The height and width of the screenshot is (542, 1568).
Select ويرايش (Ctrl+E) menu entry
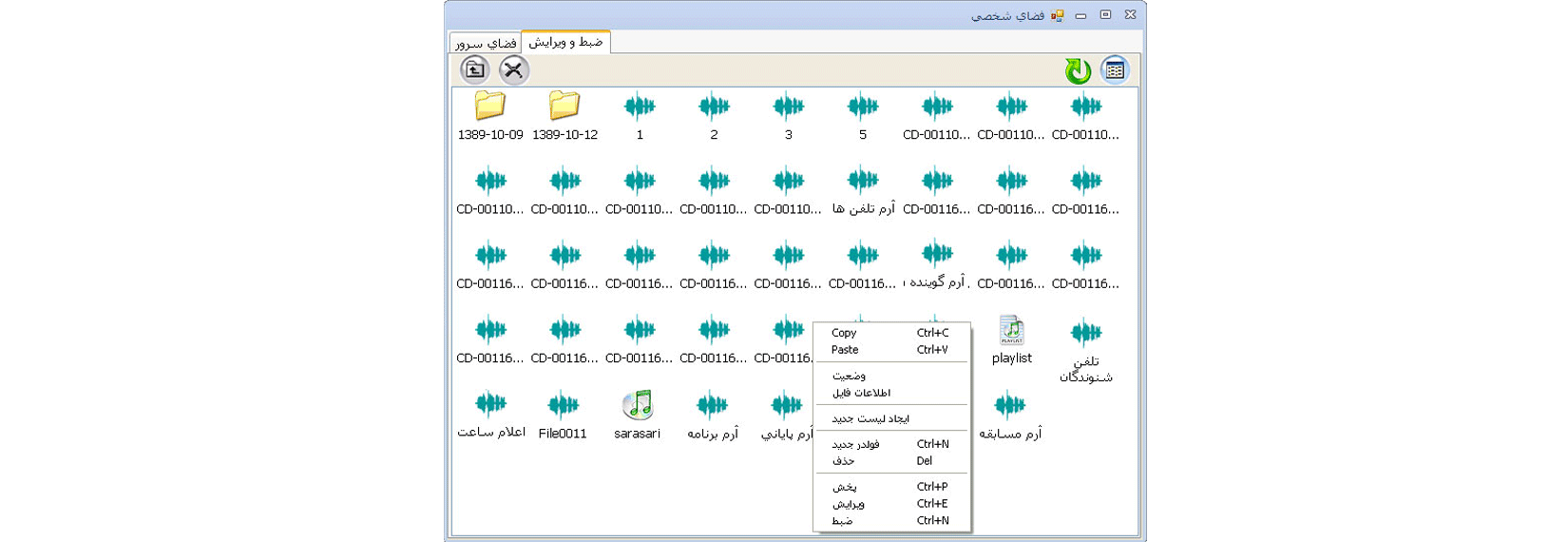[848, 504]
